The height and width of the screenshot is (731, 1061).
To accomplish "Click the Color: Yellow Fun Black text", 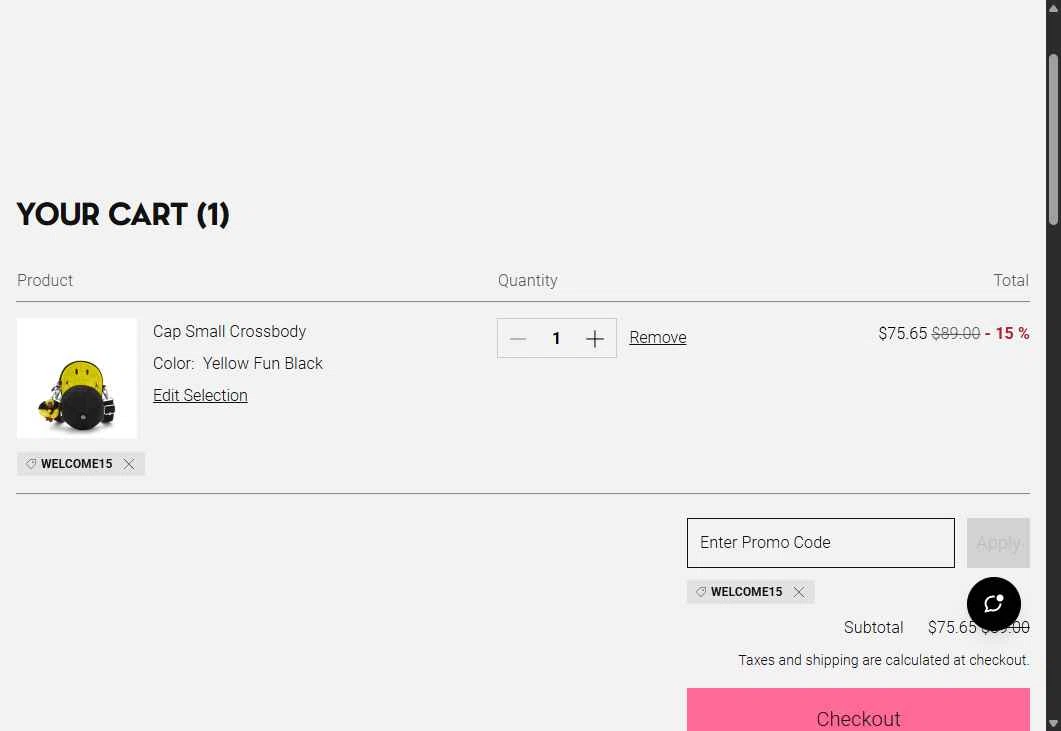I will tap(238, 364).
